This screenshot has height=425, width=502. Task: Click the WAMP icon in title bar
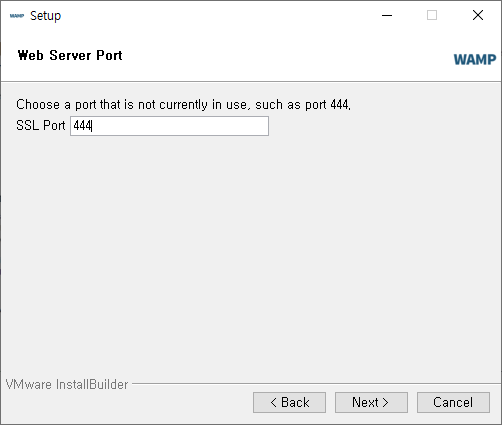pos(17,16)
